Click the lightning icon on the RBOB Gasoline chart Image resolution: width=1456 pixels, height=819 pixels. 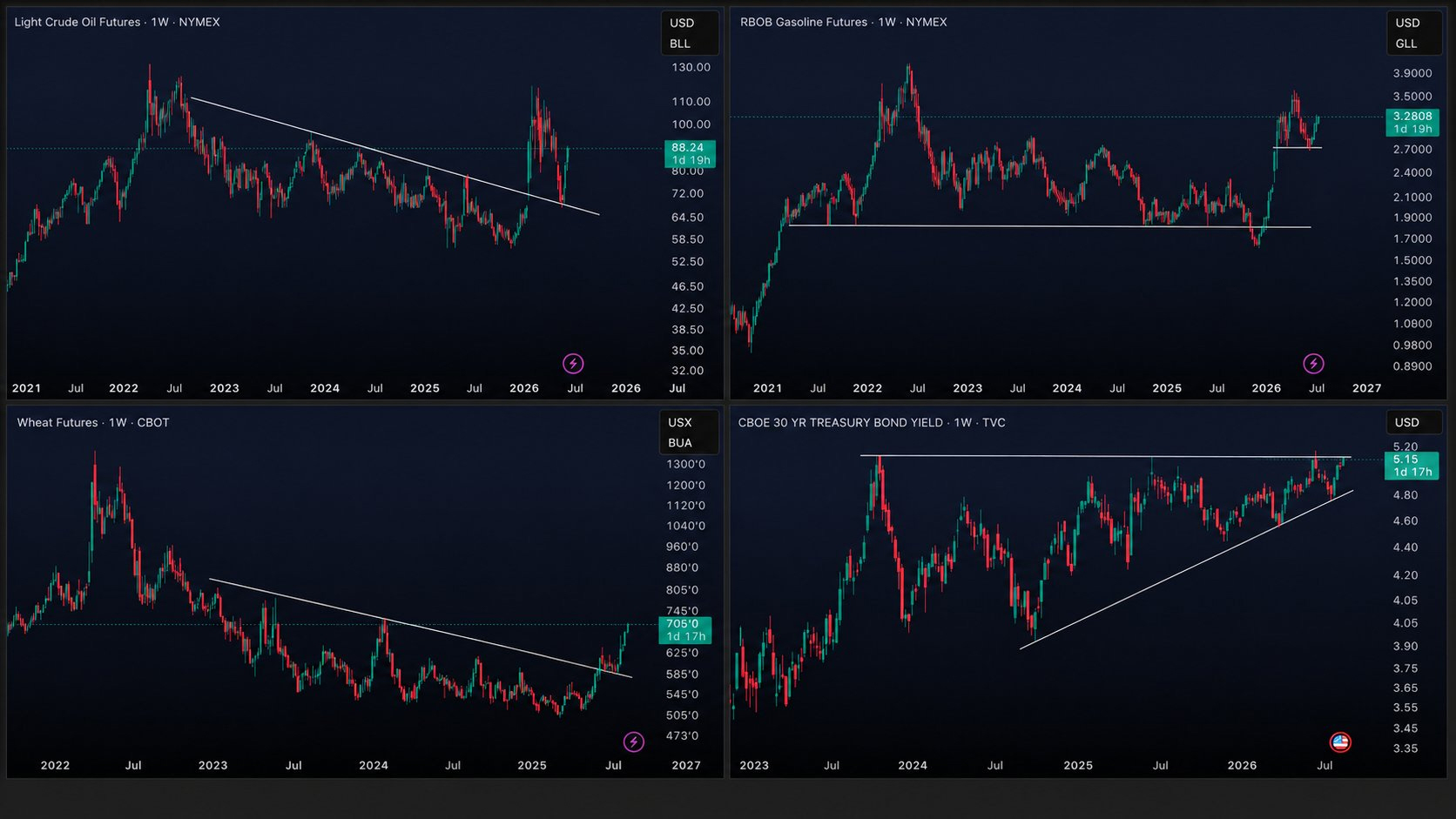pos(1313,364)
